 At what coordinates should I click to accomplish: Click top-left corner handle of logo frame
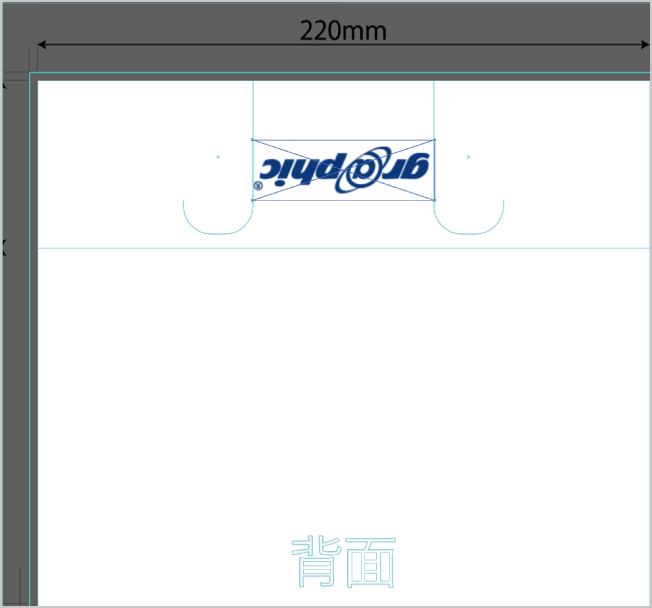coord(252,140)
